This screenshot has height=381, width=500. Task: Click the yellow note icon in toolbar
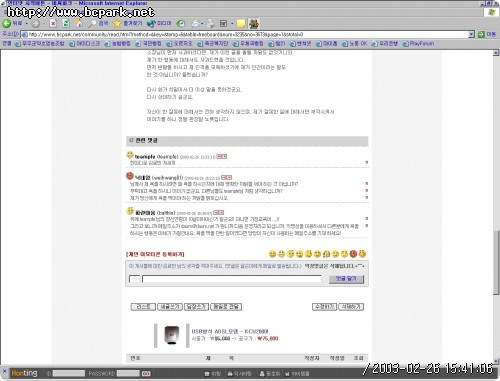pyautogui.click(x=241, y=23)
